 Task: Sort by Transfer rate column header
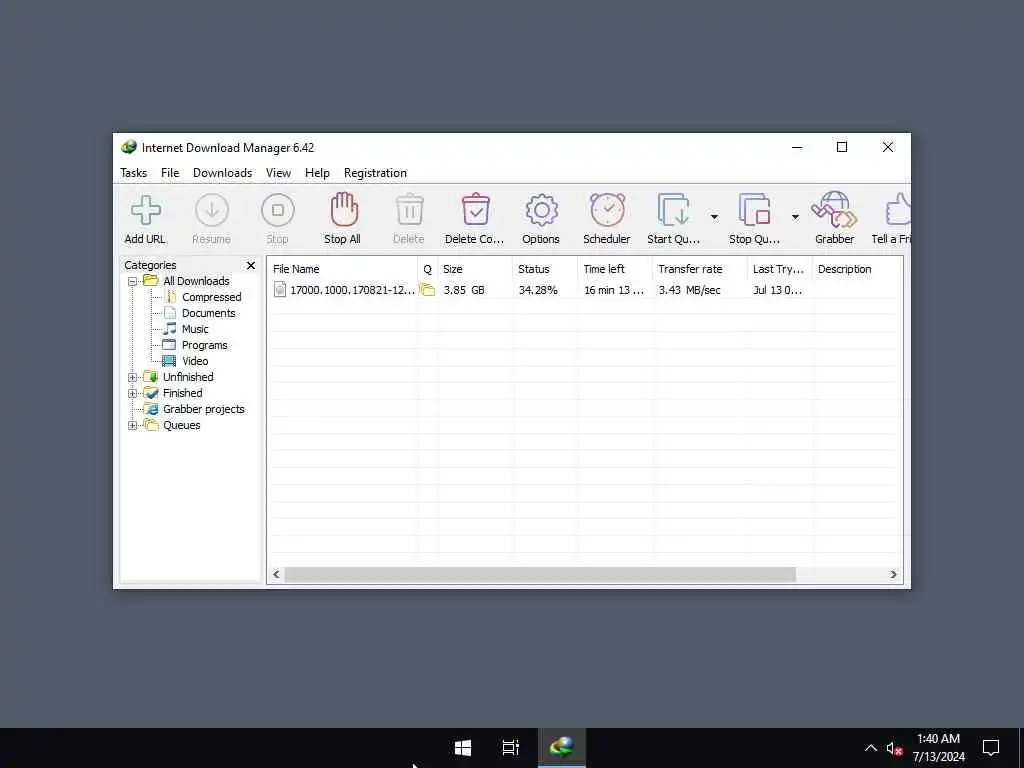pyautogui.click(x=699, y=269)
